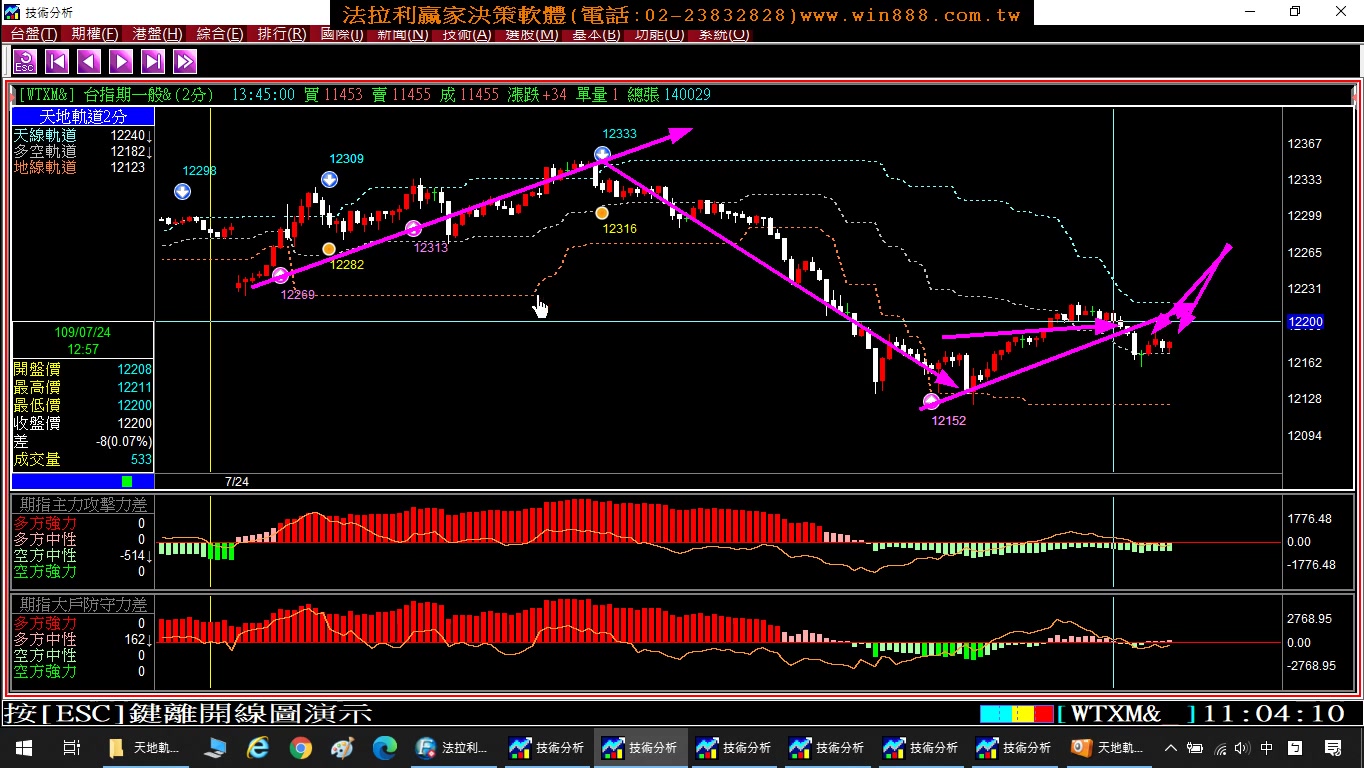
Task: Jump to first bar with skip-back icon
Action: 57,62
